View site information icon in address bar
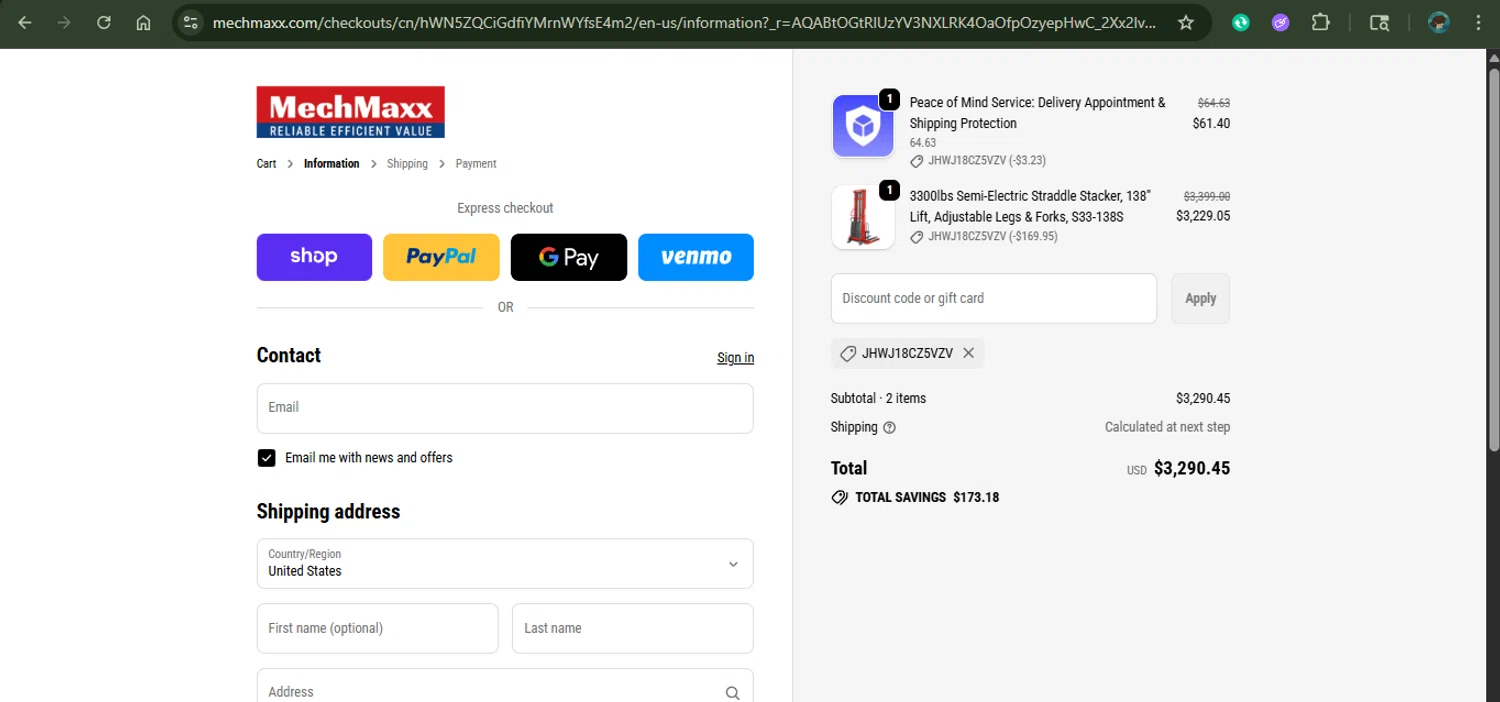Screen dimensions: 1500x702 click(x=191, y=22)
